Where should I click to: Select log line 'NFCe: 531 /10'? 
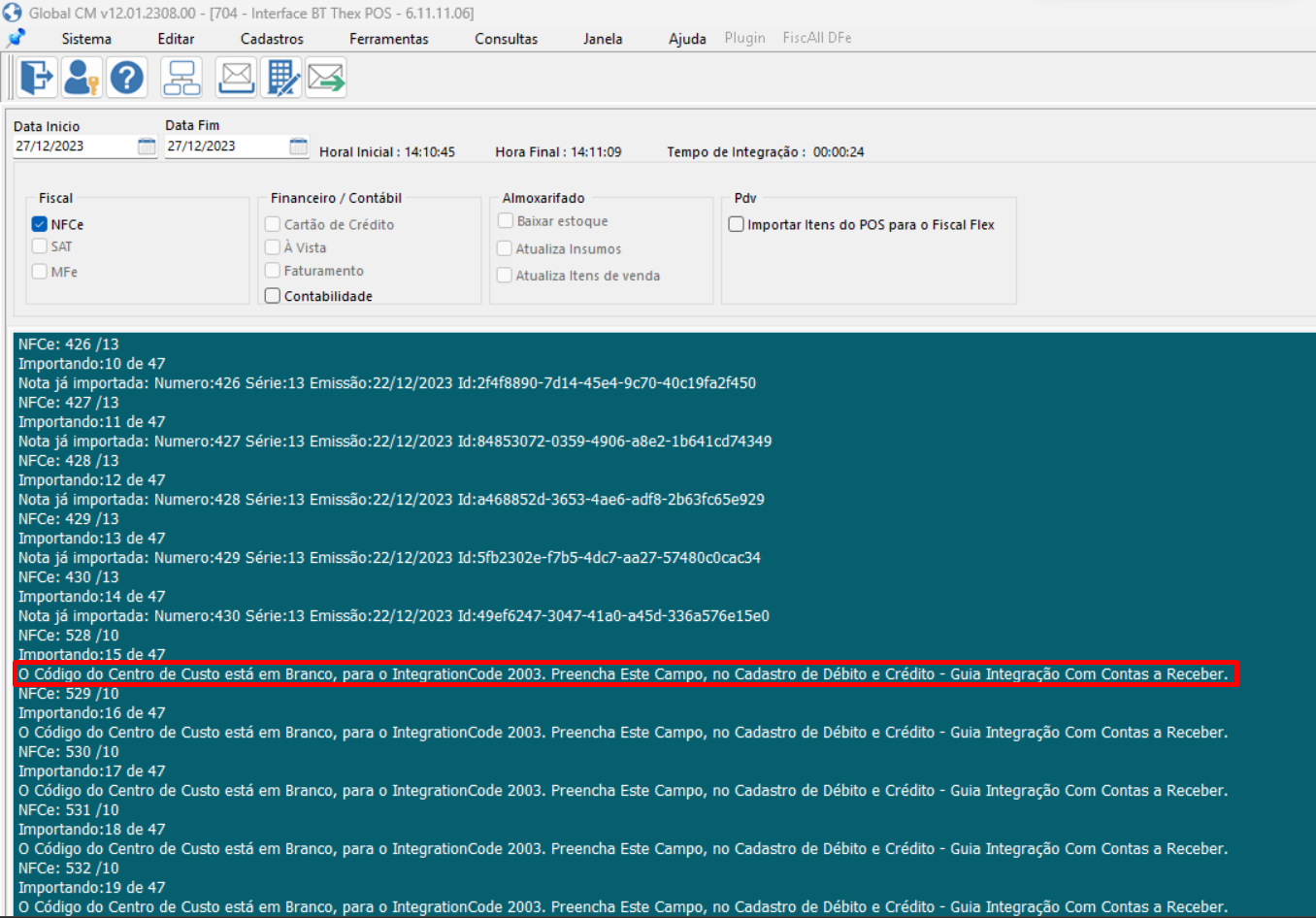pyautogui.click(x=69, y=810)
